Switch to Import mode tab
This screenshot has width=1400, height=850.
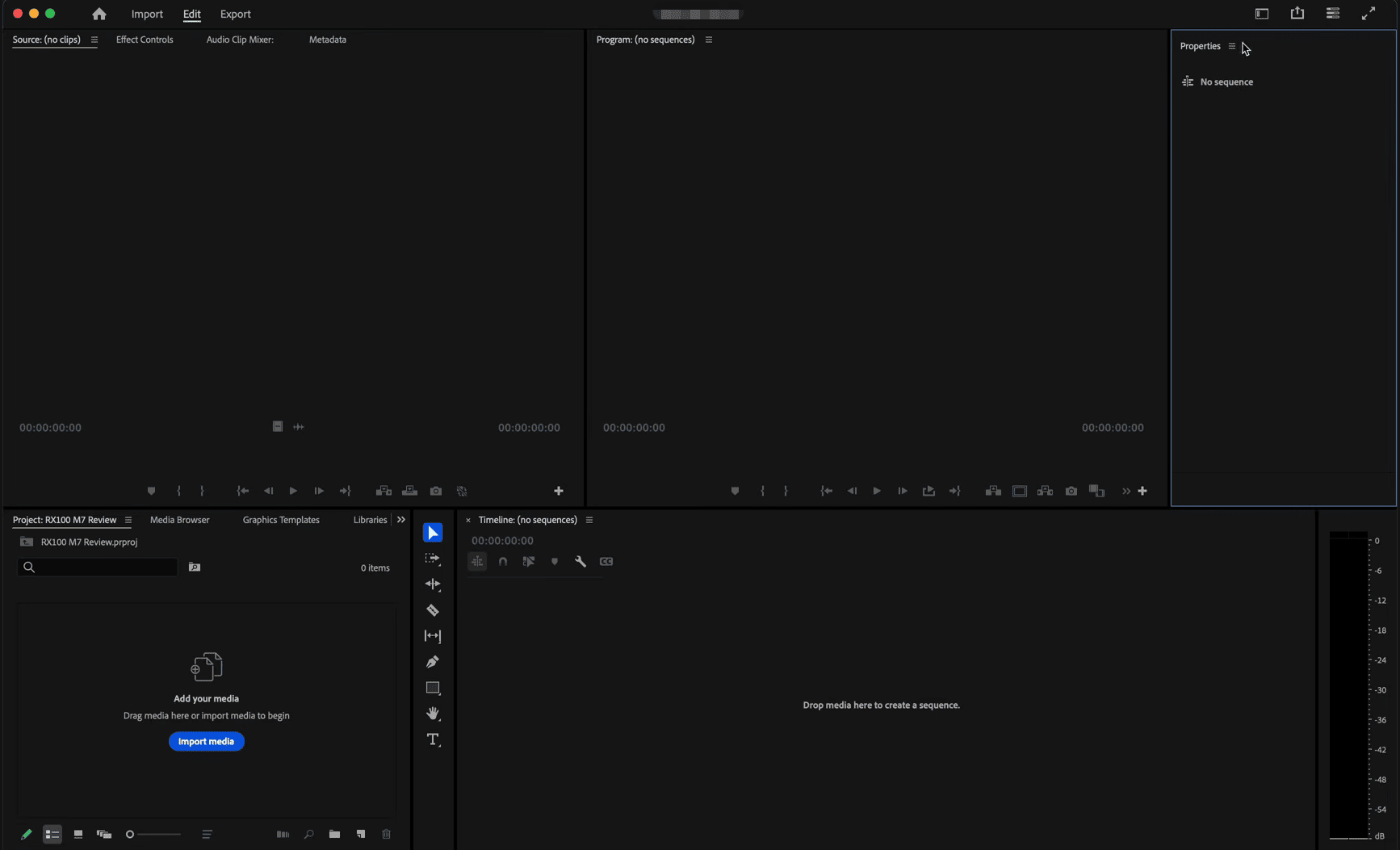pyautogui.click(x=147, y=14)
